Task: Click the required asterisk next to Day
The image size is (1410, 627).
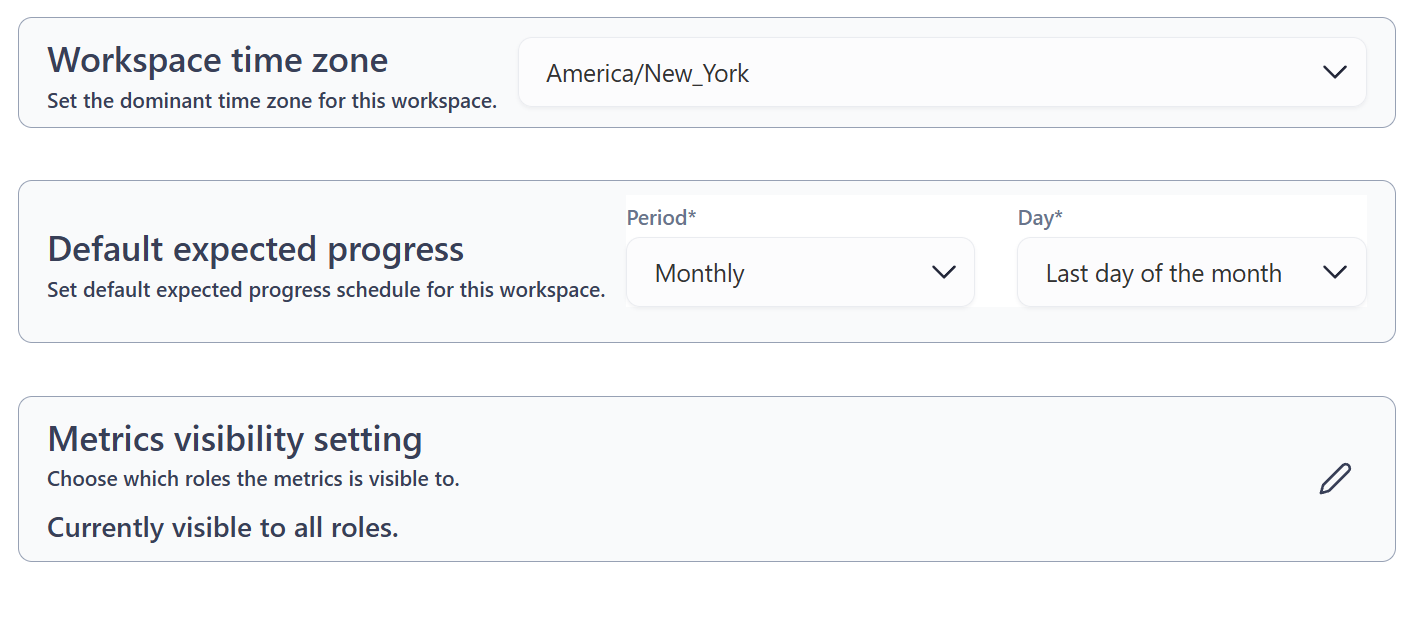Action: click(1058, 217)
